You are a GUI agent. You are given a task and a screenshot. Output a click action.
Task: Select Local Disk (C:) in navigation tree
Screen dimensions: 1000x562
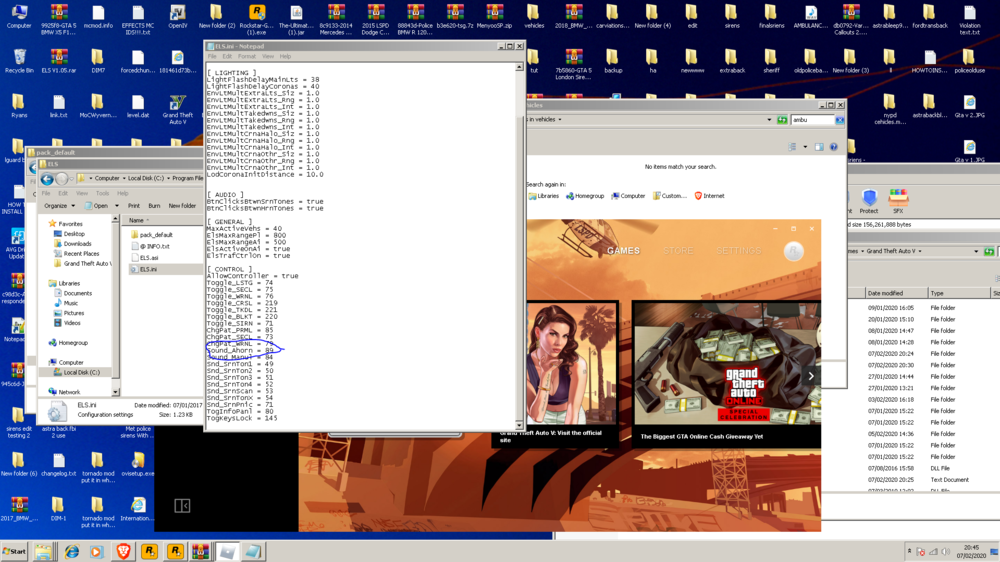point(77,373)
